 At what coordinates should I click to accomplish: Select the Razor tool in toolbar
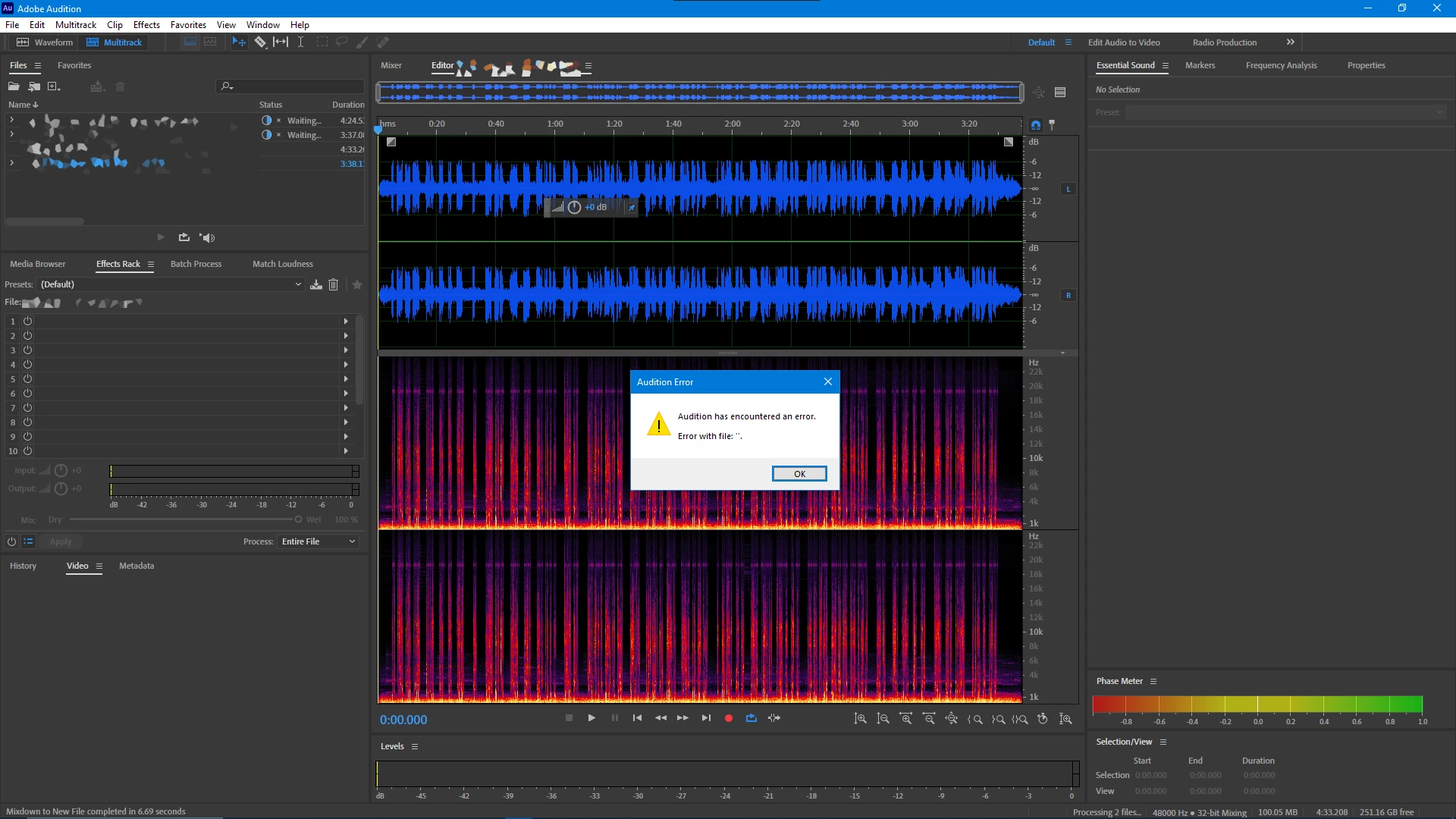(260, 42)
